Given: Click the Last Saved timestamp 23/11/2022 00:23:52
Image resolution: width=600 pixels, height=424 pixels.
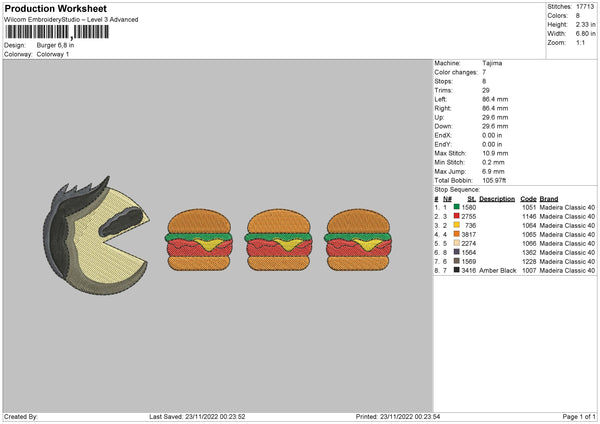Looking at the screenshot, I should (x=215, y=416).
